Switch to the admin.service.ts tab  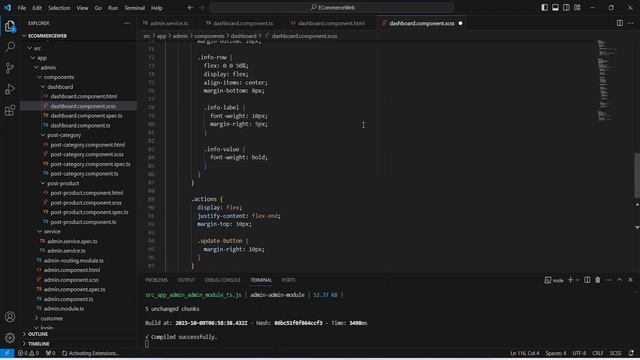(x=169, y=23)
